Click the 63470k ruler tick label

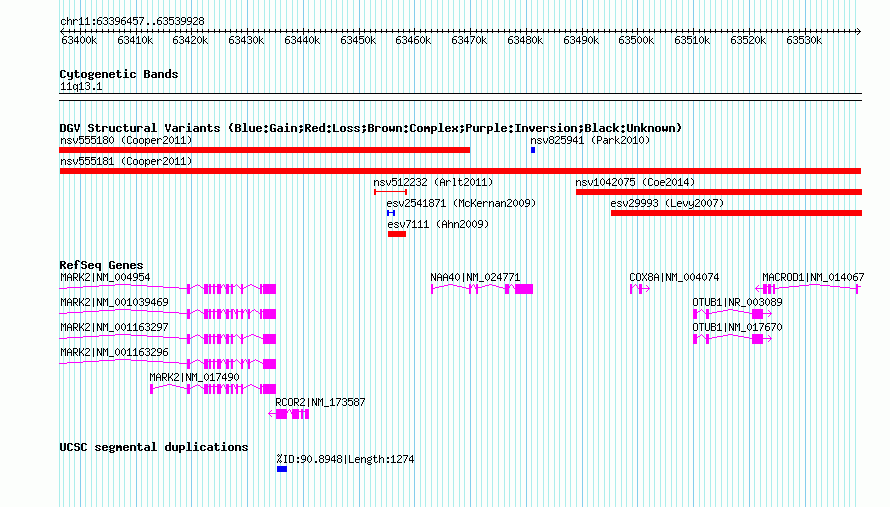click(469, 40)
